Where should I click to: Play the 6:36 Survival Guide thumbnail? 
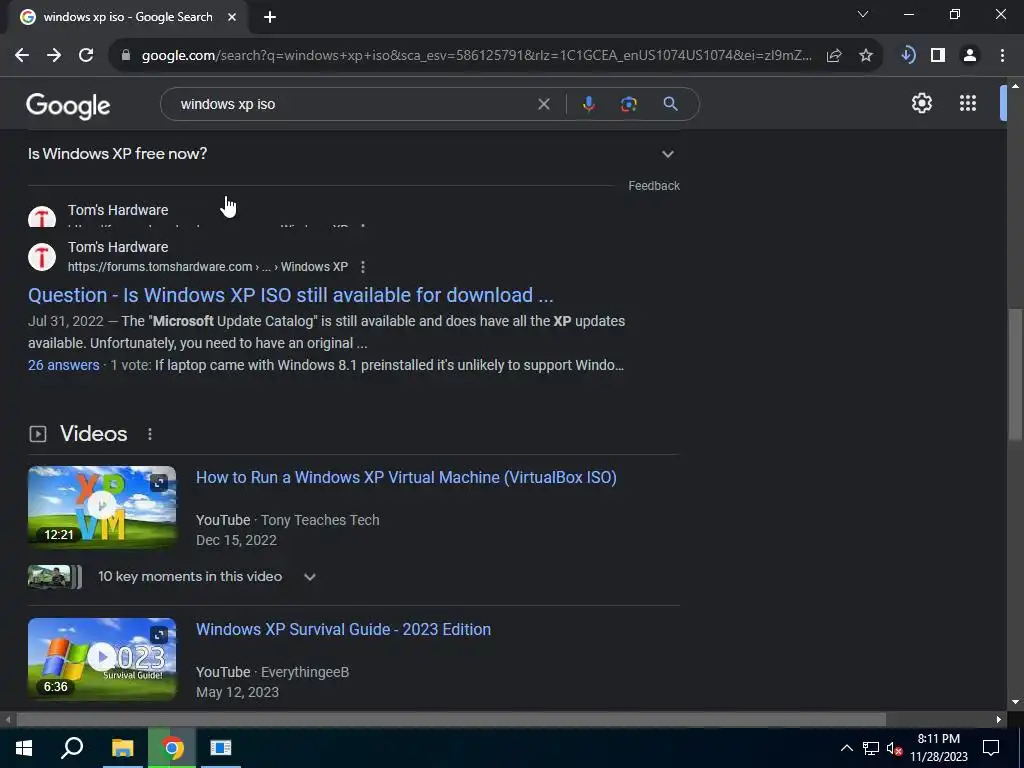point(102,659)
